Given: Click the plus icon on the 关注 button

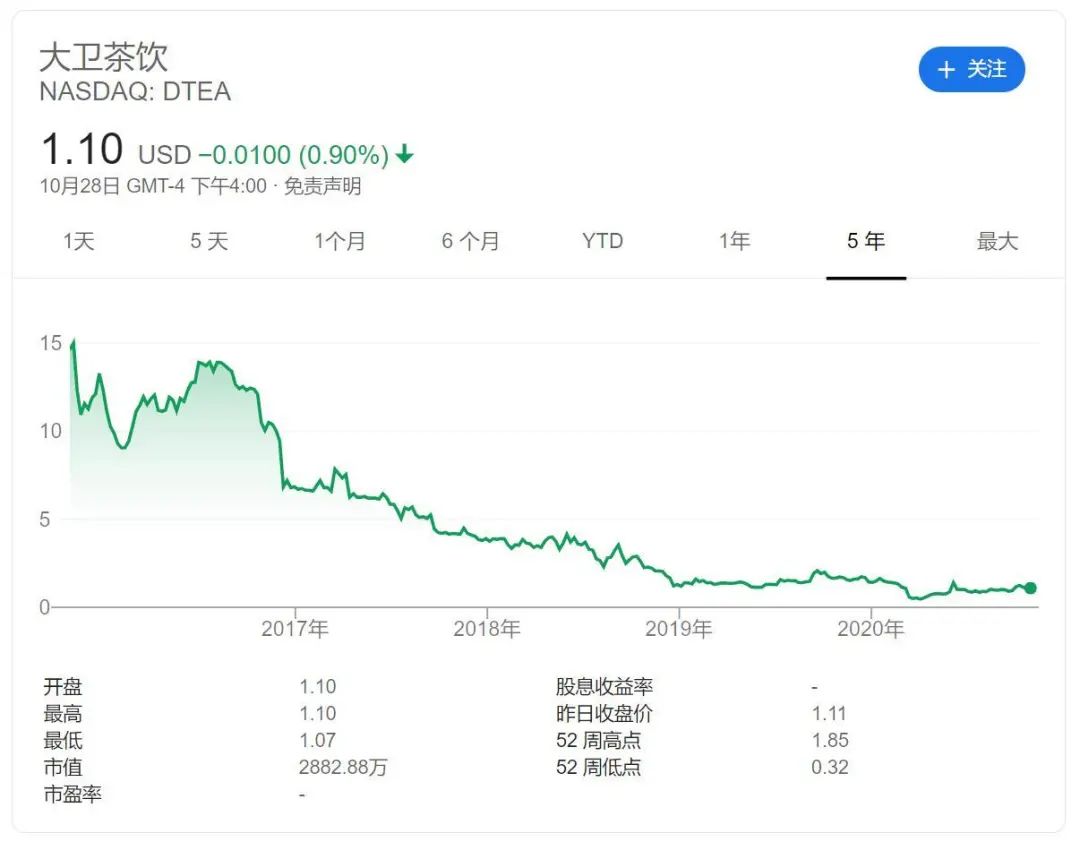Looking at the screenshot, I should 945,70.
